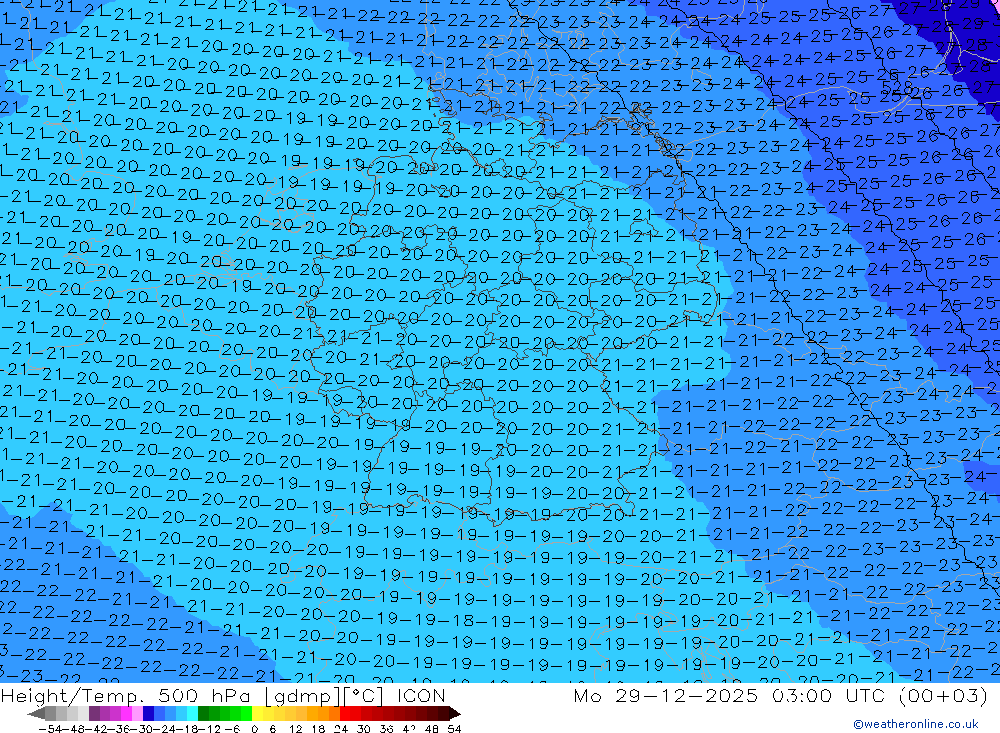
Task: Open the weatheronline.co.uk copyright link
Action: [916, 724]
